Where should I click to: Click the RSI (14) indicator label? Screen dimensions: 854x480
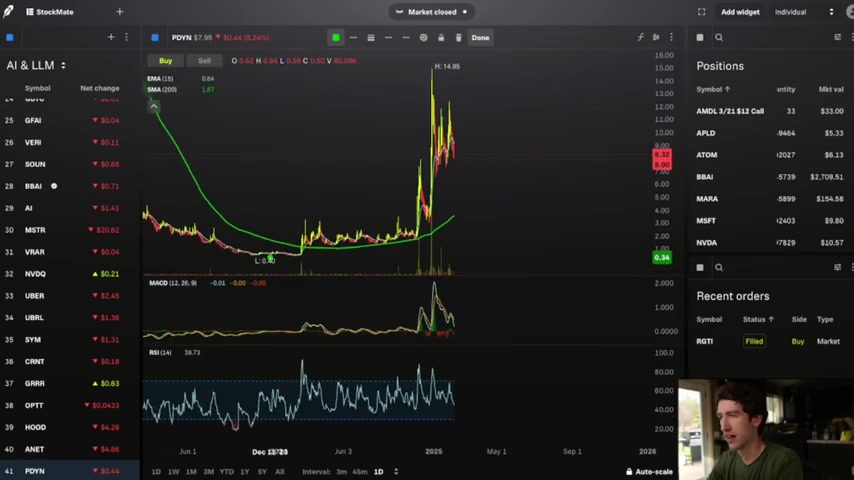pos(160,353)
